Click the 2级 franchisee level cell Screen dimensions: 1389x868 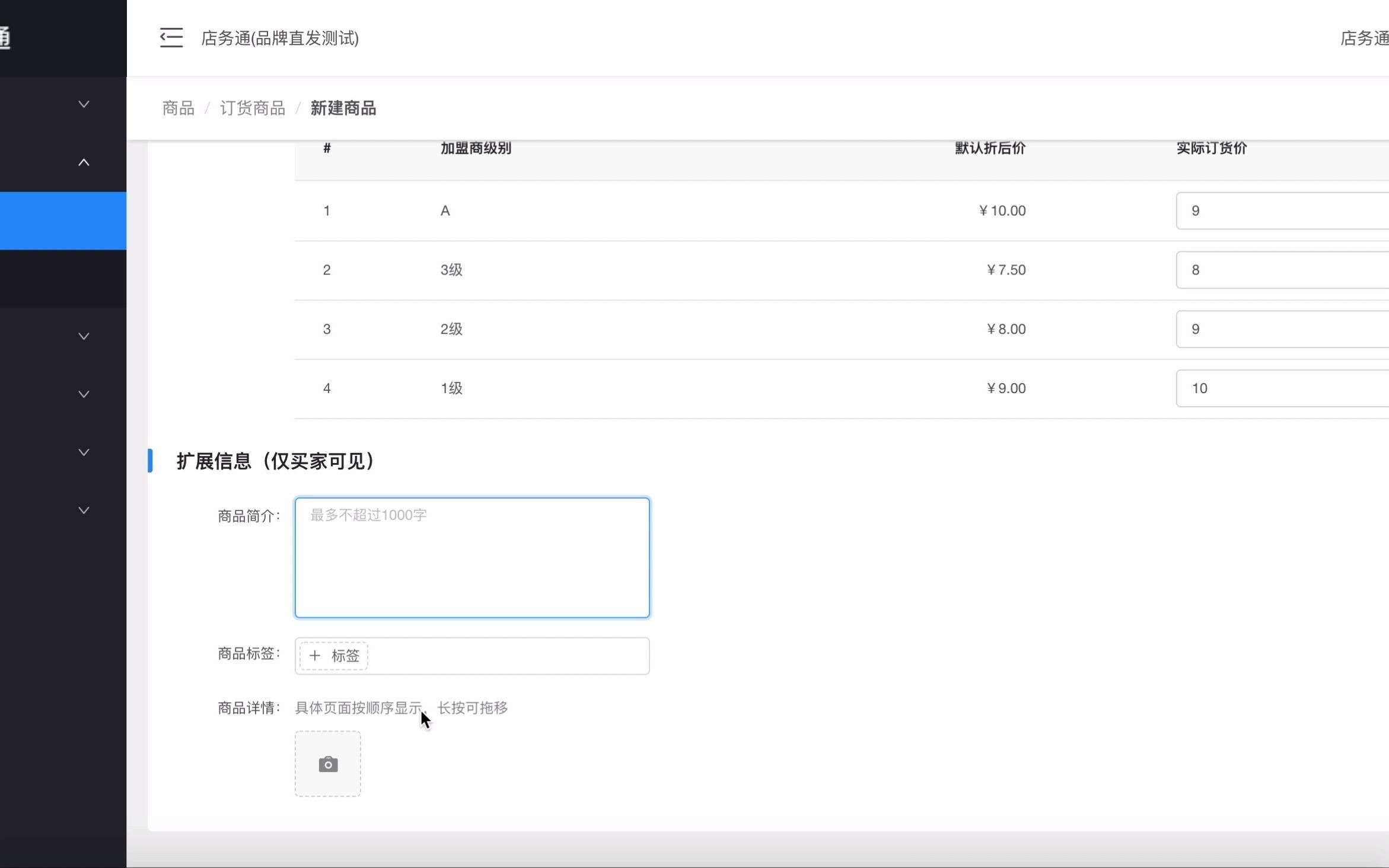(x=451, y=329)
